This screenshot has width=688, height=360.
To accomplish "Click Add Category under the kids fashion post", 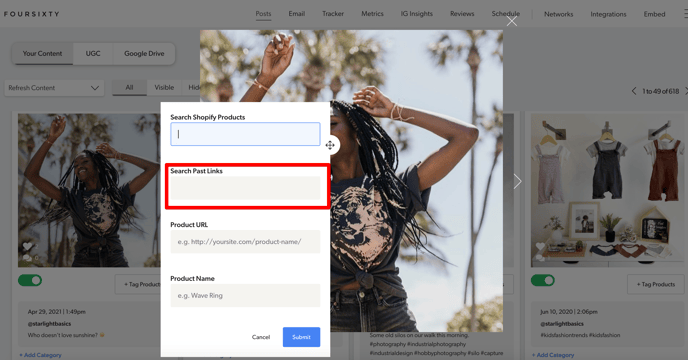I will 553,355.
